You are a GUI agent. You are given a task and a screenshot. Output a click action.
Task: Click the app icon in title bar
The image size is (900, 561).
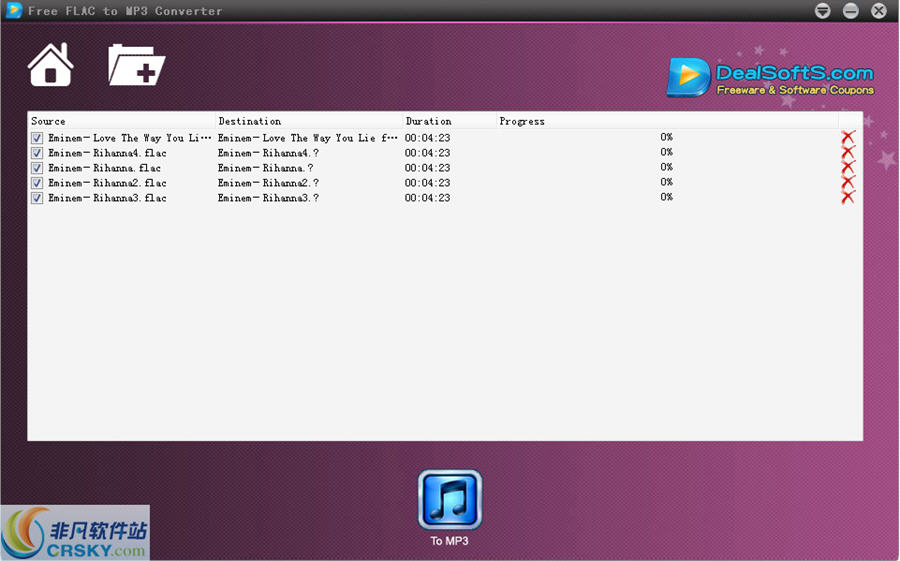(14, 10)
